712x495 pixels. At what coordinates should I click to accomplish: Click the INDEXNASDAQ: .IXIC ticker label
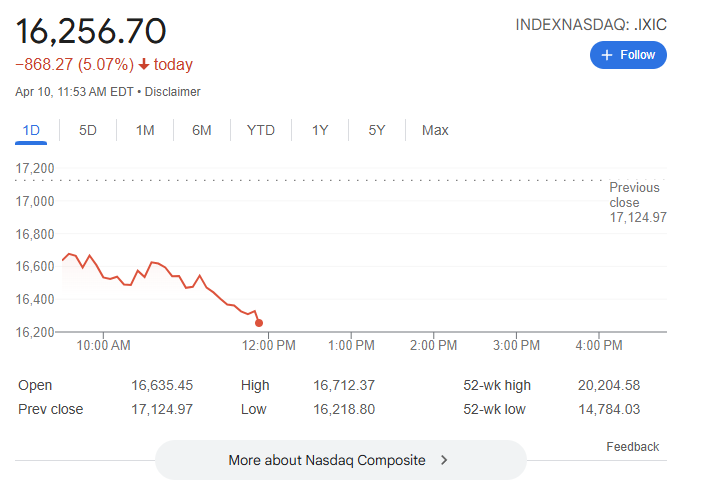pyautogui.click(x=590, y=23)
